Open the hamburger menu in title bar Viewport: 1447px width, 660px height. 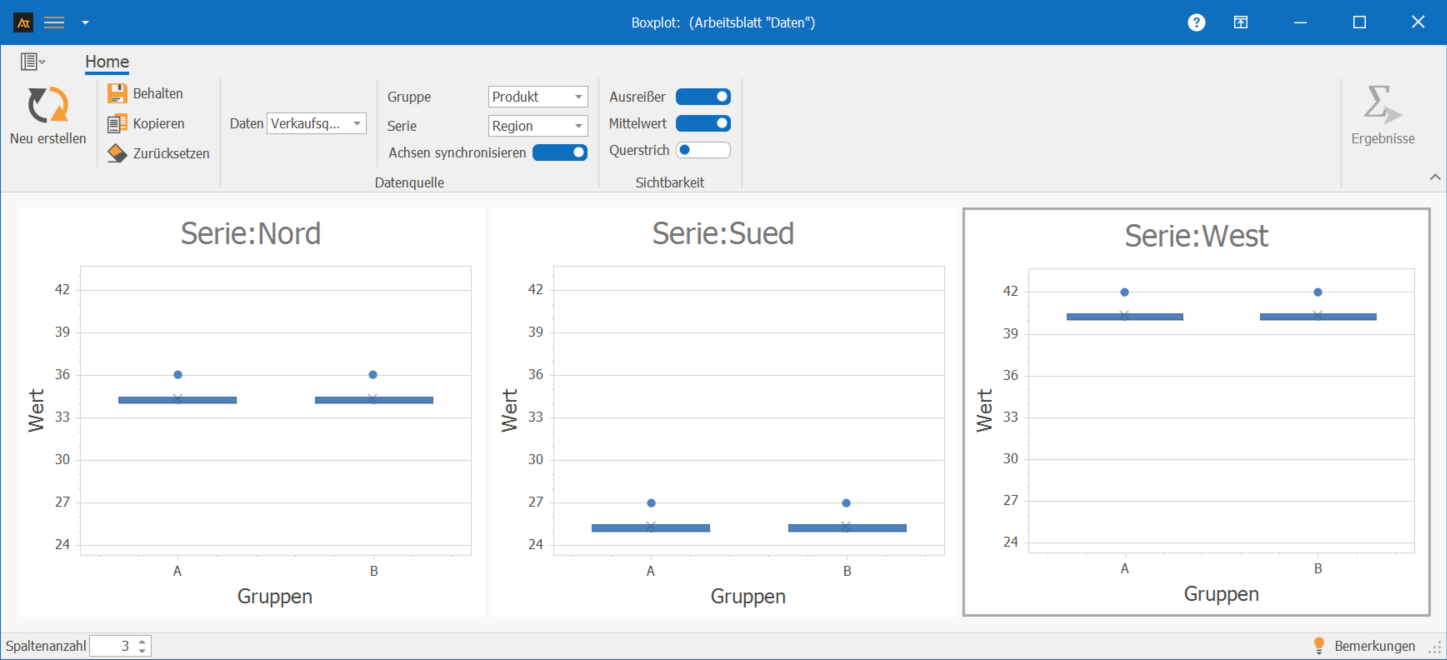click(x=54, y=23)
